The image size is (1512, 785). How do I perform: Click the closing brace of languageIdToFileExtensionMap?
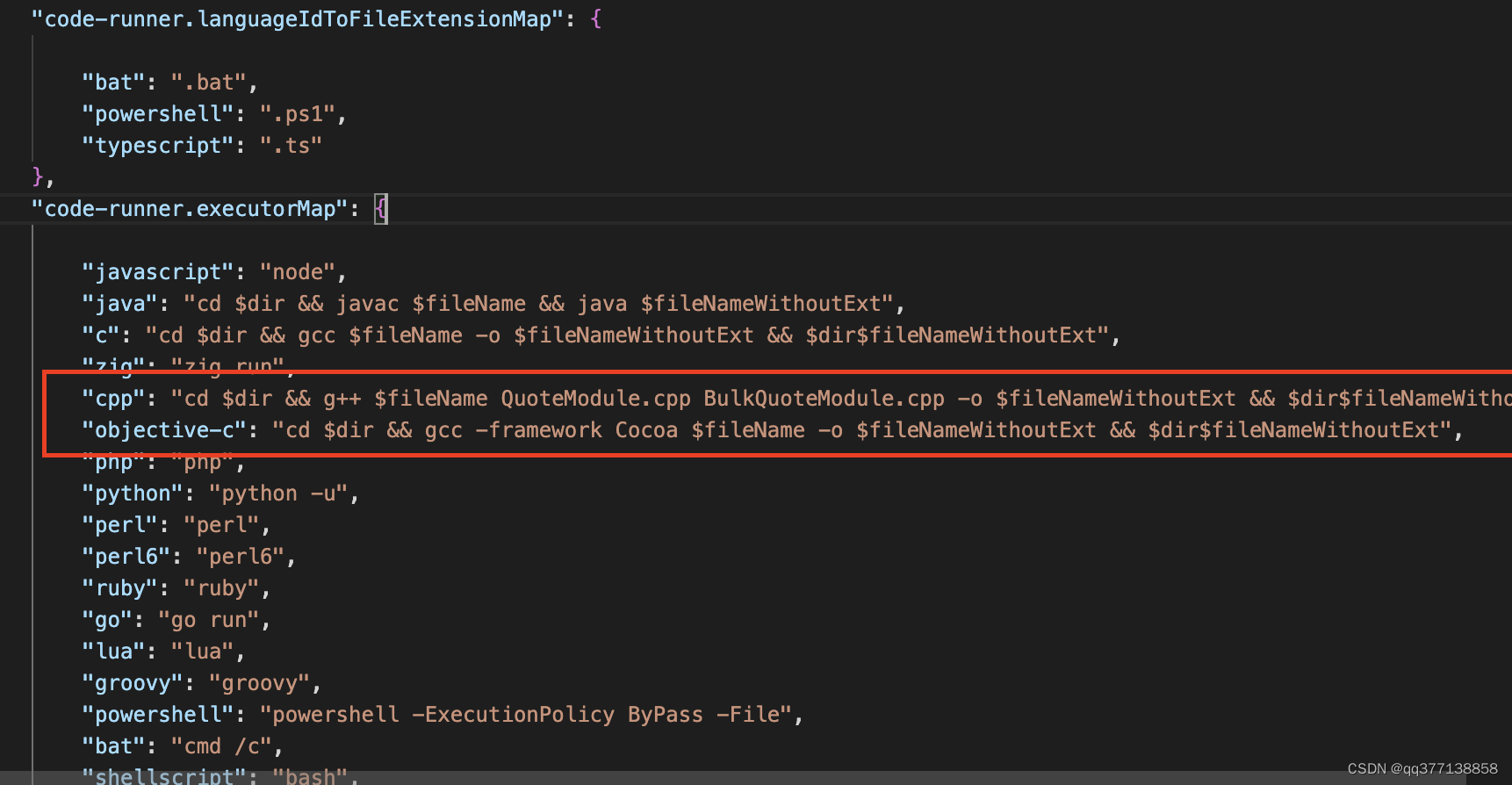(38, 177)
